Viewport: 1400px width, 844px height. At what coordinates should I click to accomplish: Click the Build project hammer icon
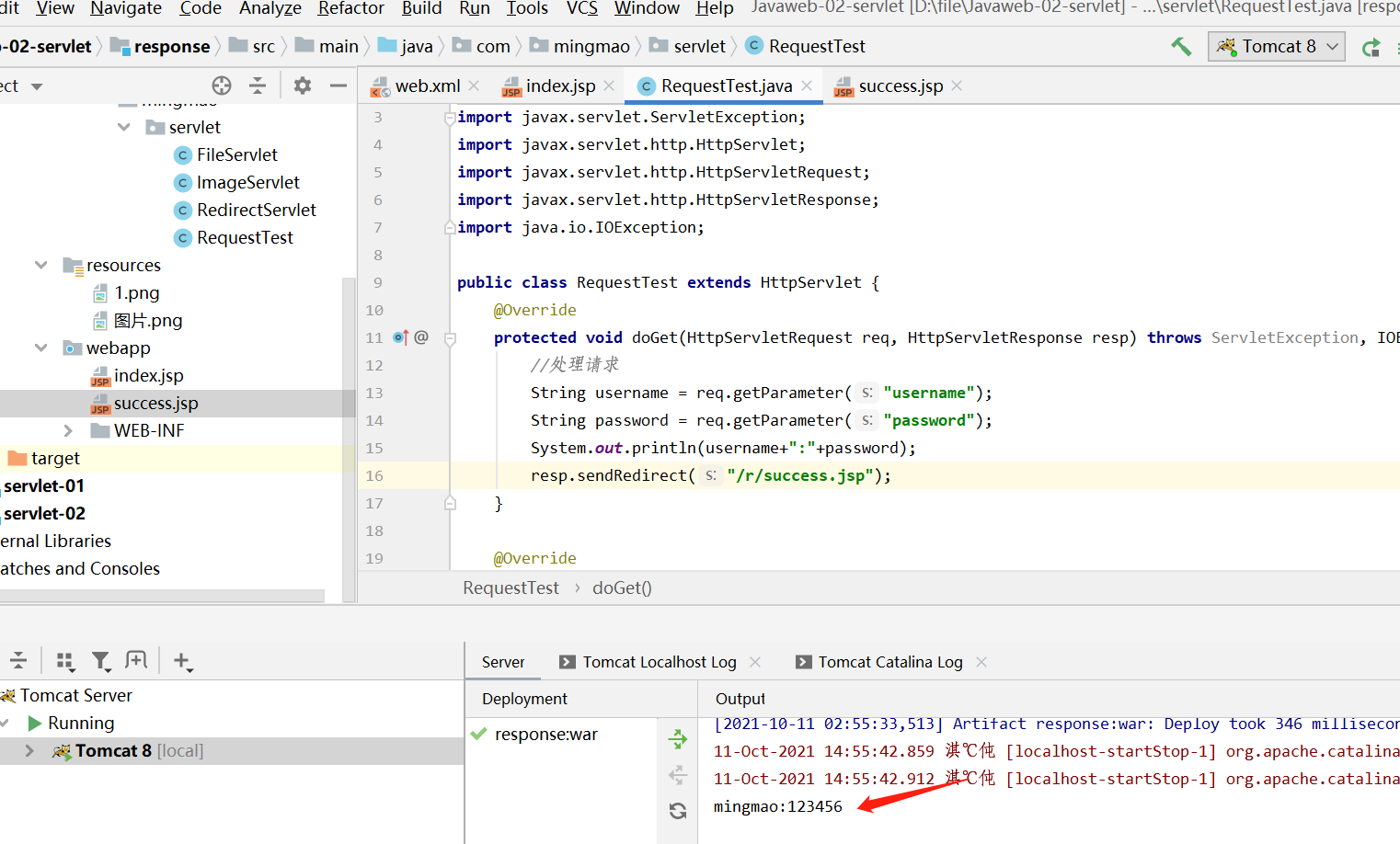click(1181, 46)
